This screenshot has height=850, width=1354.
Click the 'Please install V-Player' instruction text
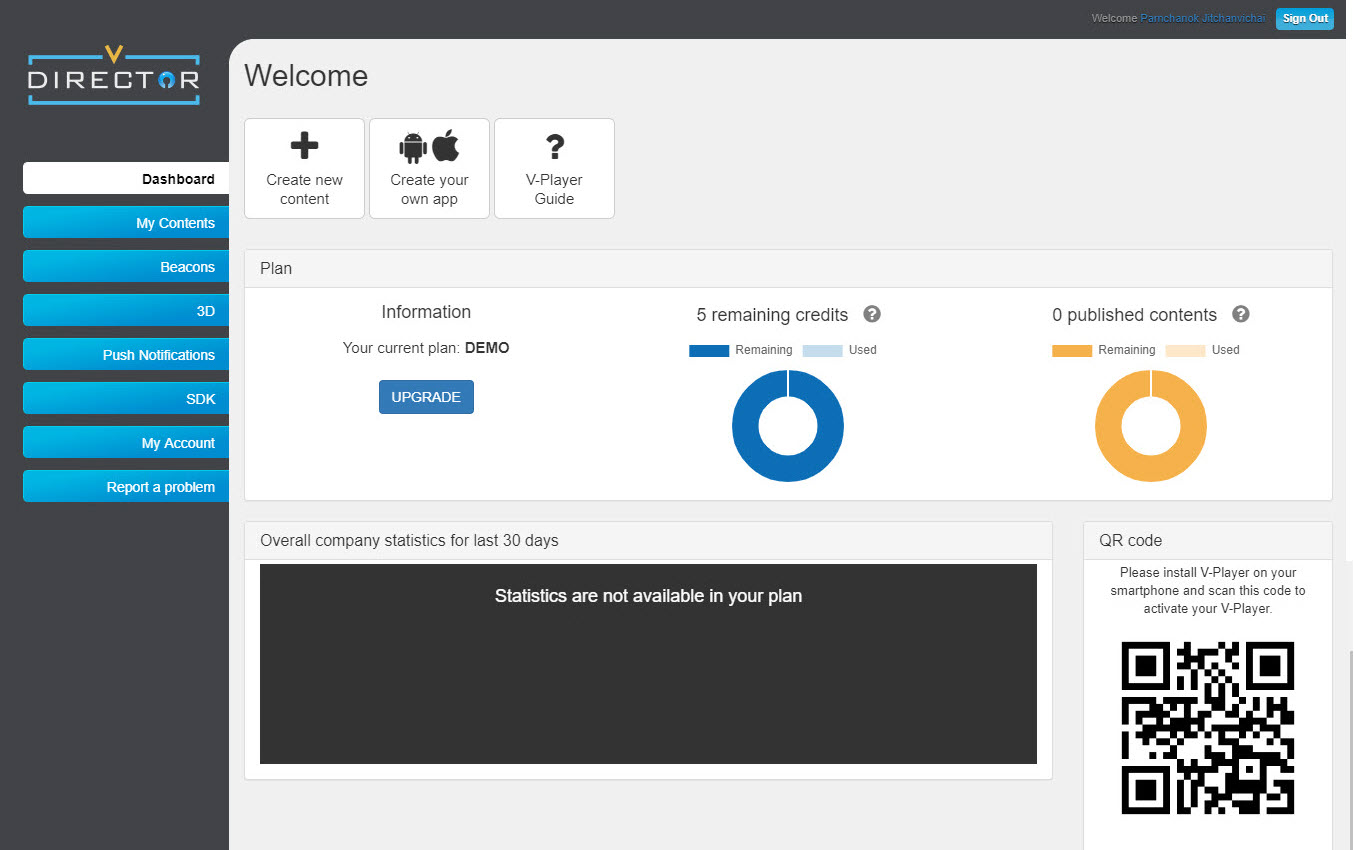coord(1208,590)
